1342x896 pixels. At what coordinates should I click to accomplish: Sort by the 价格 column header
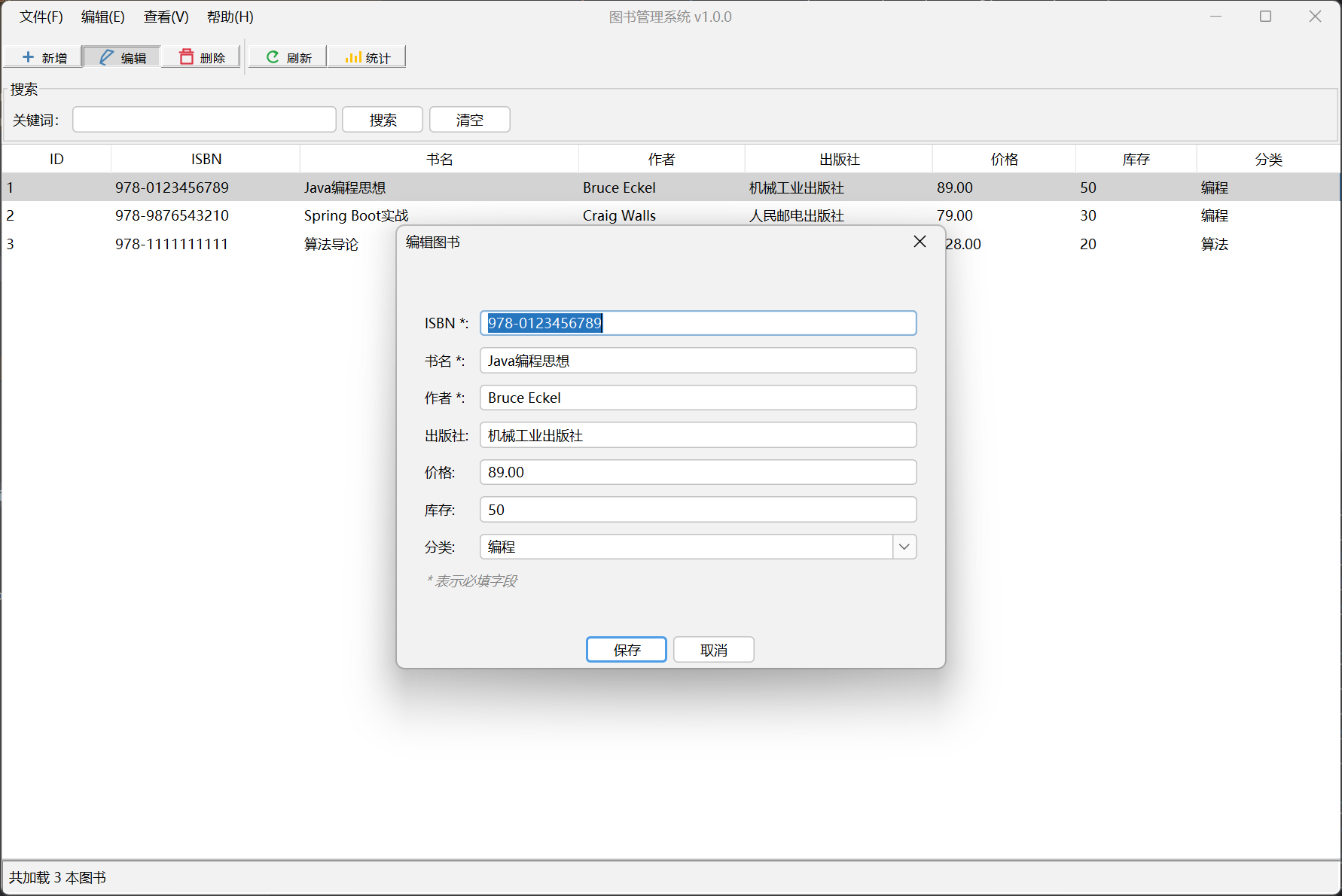(x=1005, y=159)
